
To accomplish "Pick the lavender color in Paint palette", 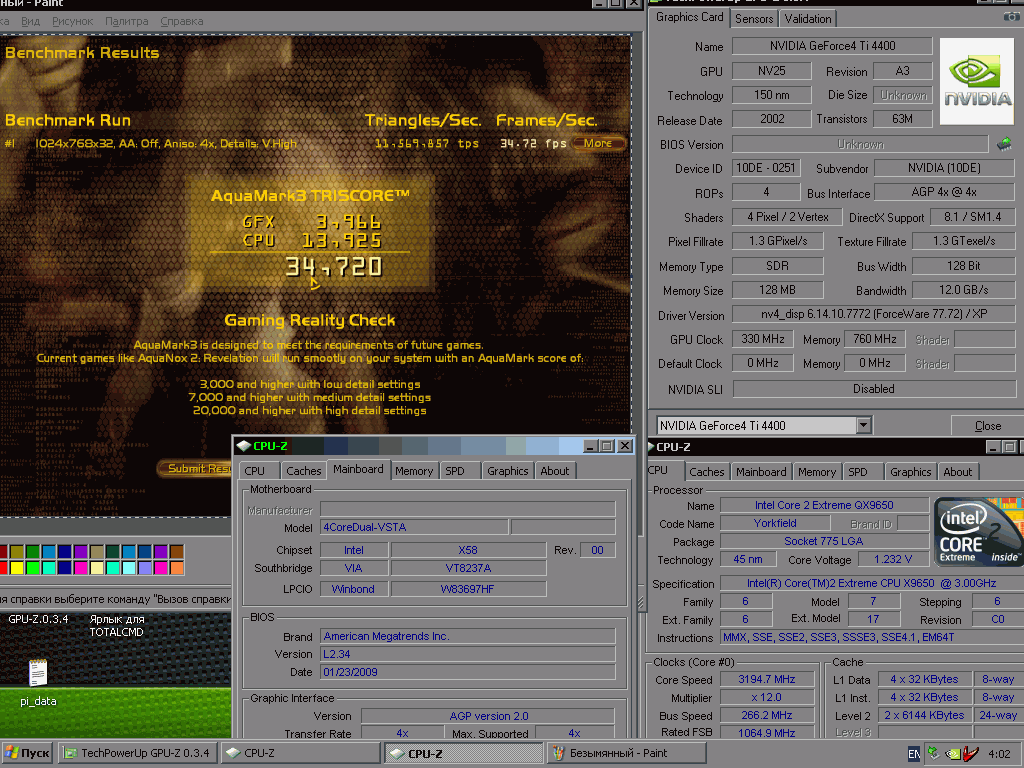I will click(x=144, y=568).
